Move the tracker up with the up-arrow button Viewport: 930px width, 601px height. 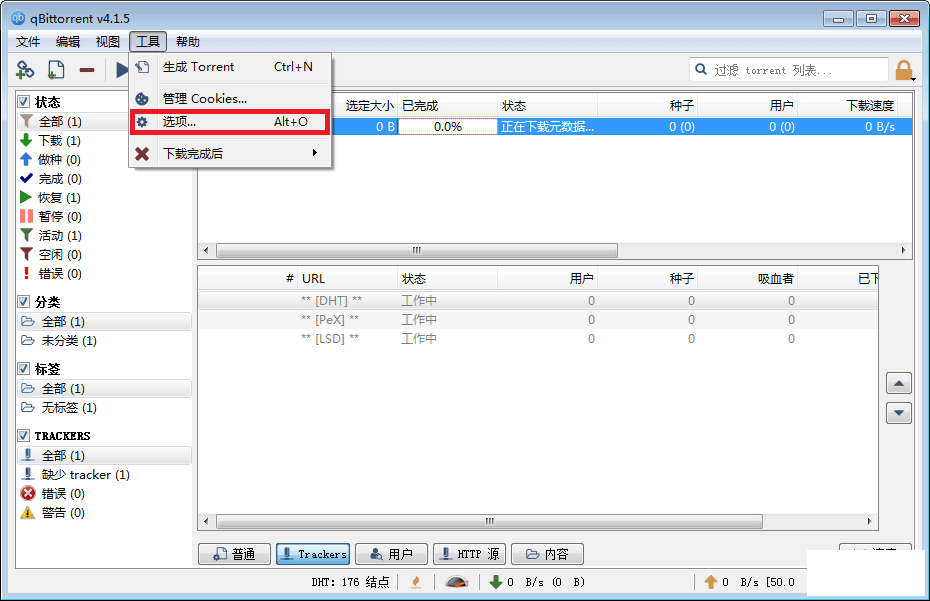coord(899,383)
